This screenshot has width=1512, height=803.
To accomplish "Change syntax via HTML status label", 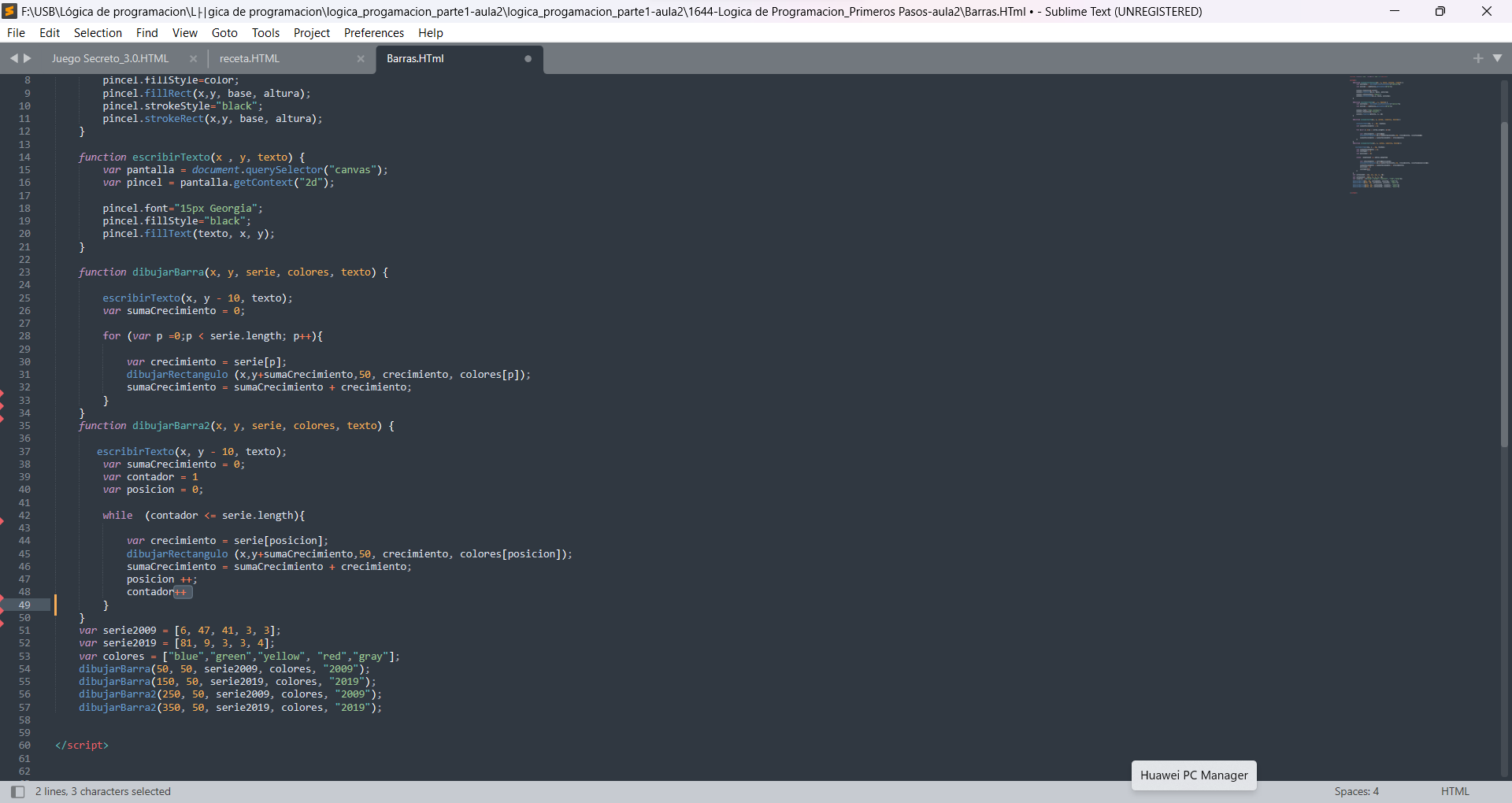I will click(1455, 792).
